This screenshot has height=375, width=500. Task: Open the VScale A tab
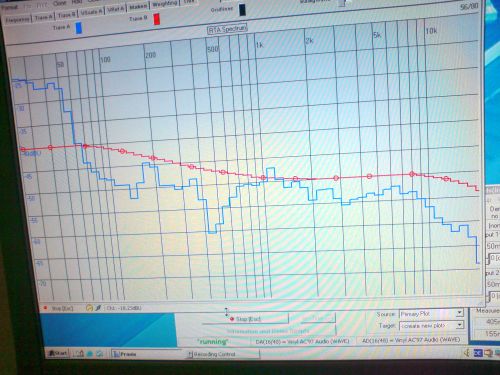(91, 12)
